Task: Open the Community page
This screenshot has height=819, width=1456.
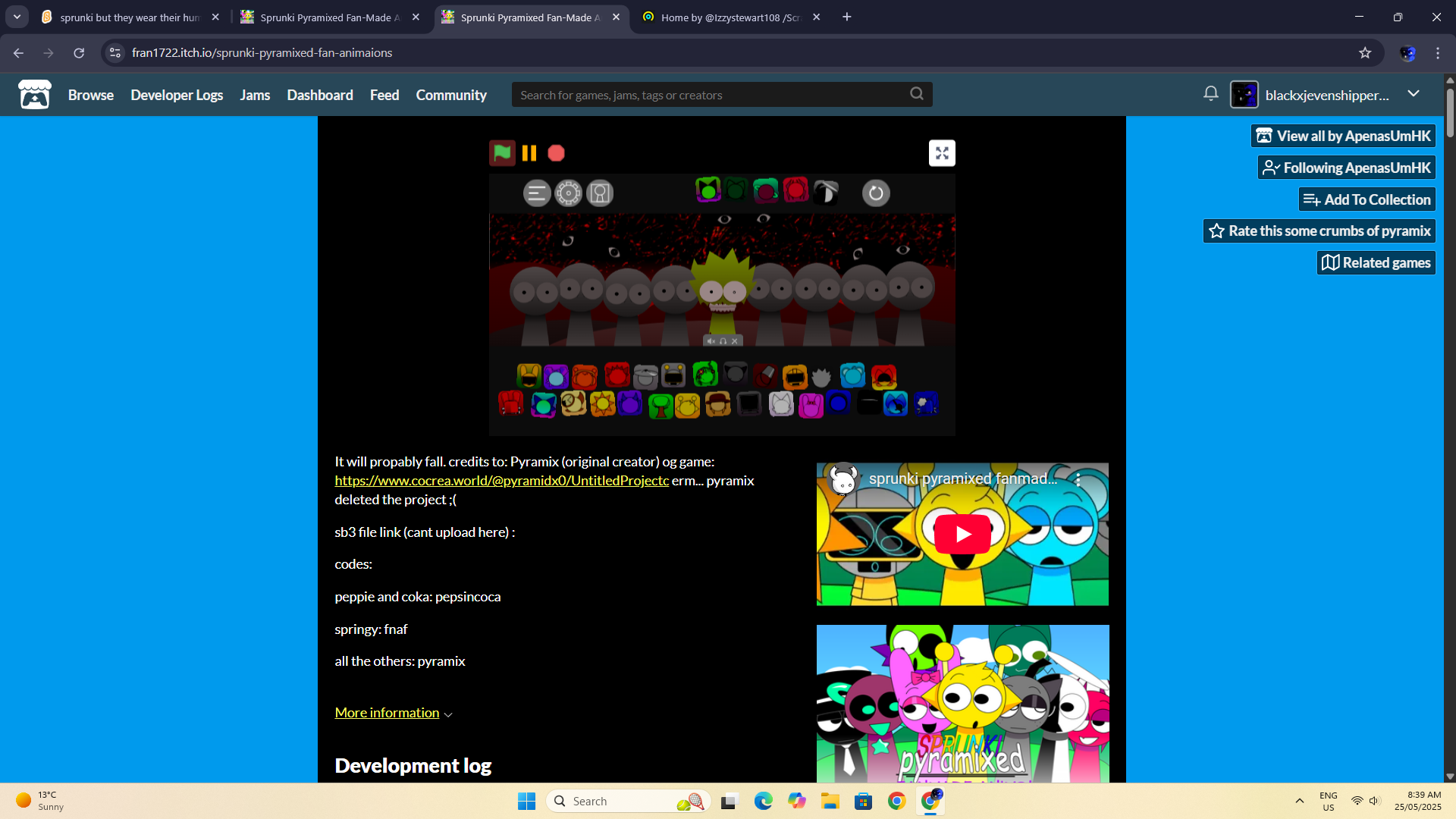Action: click(x=451, y=95)
